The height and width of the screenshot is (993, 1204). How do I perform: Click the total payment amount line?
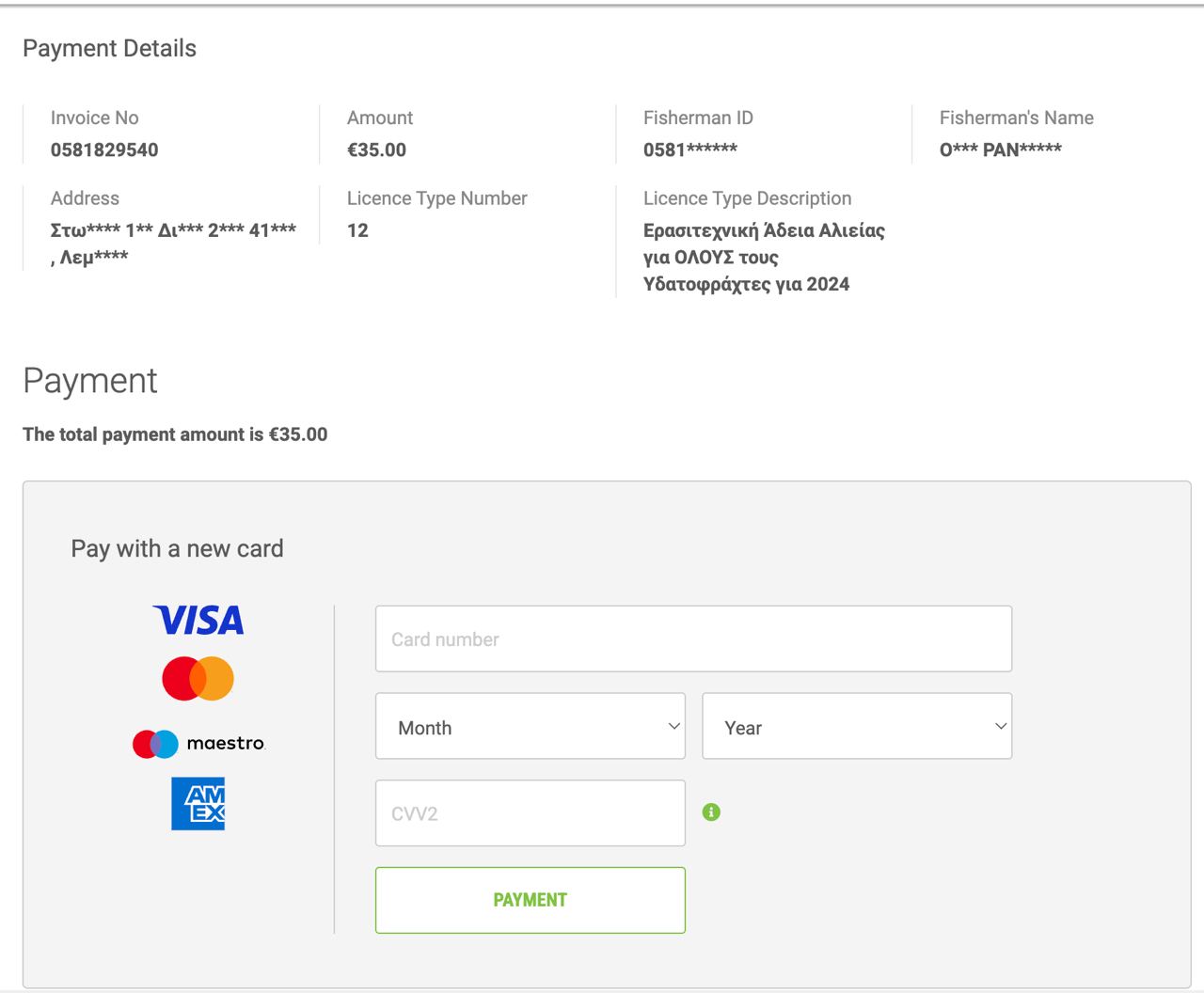coord(175,434)
